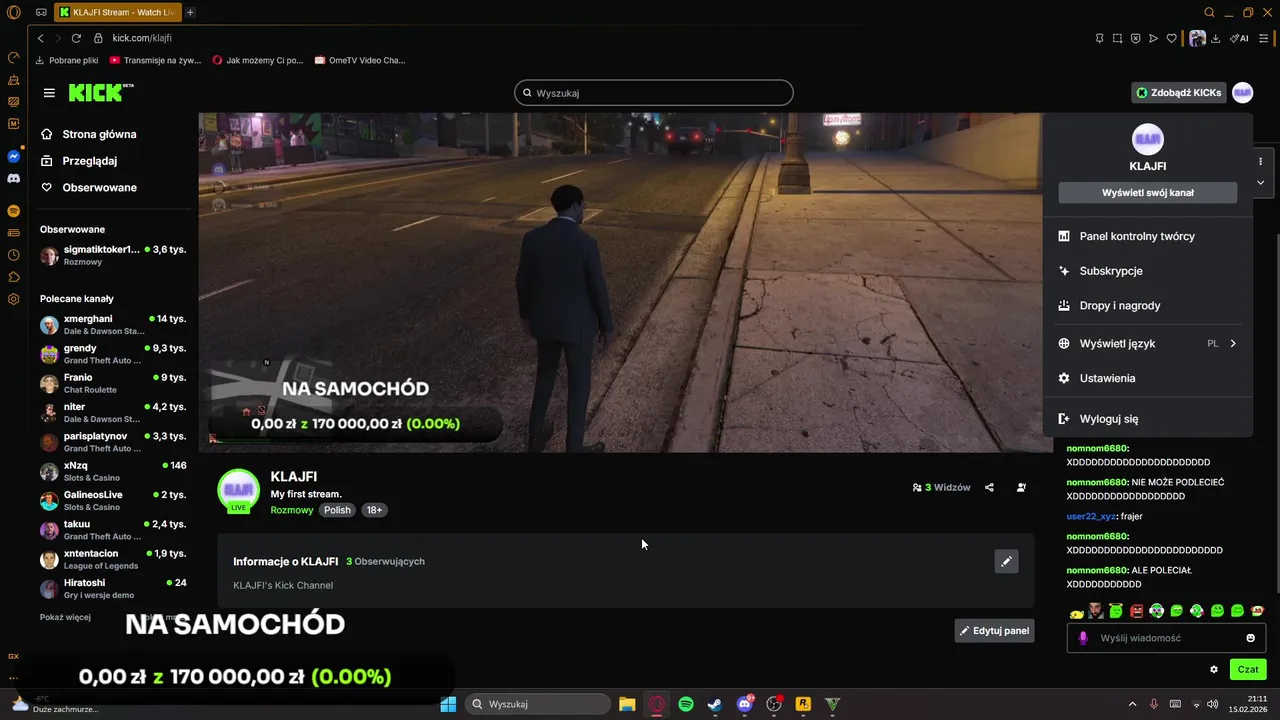
Task: Click the browser address bar URL
Action: click(x=142, y=38)
